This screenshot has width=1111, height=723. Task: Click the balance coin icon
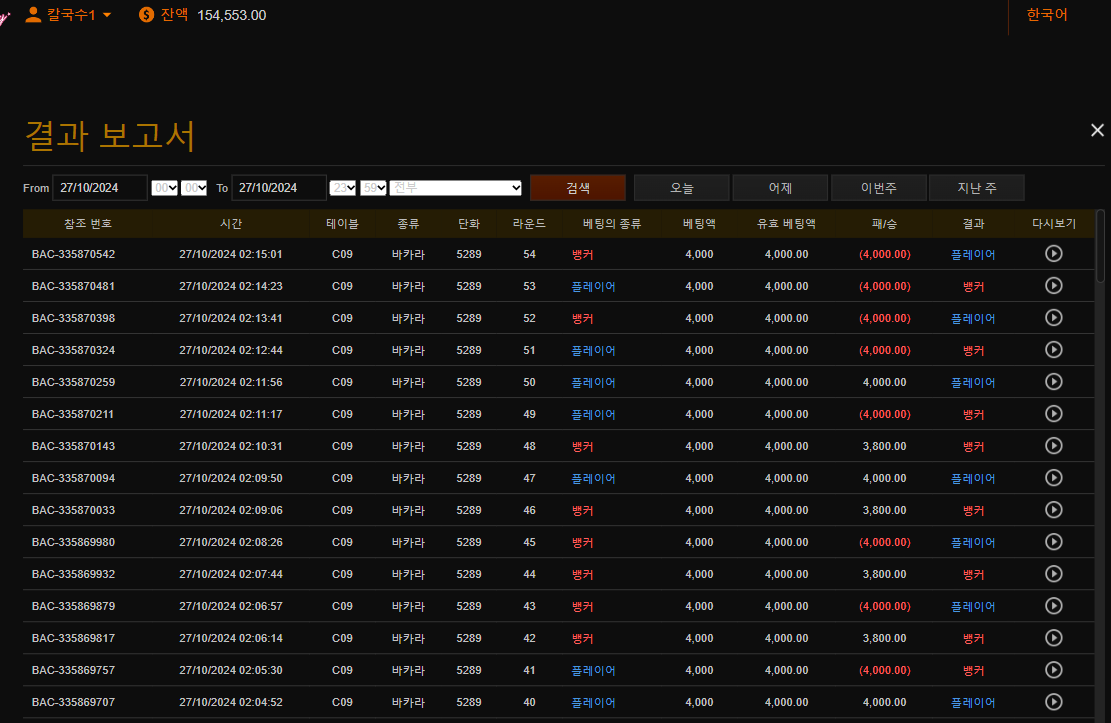[x=147, y=15]
